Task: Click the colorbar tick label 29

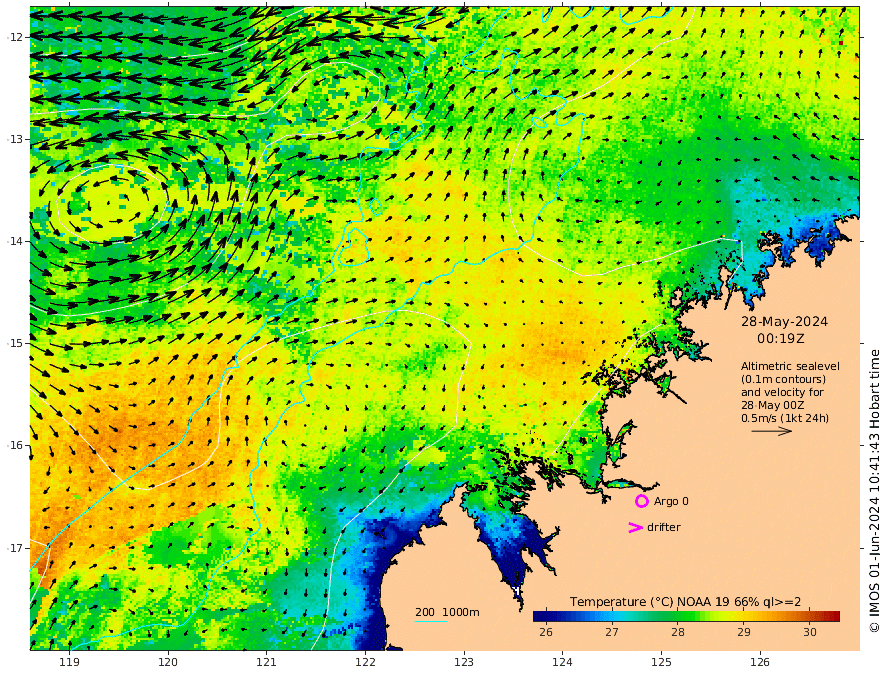Action: click(x=744, y=632)
